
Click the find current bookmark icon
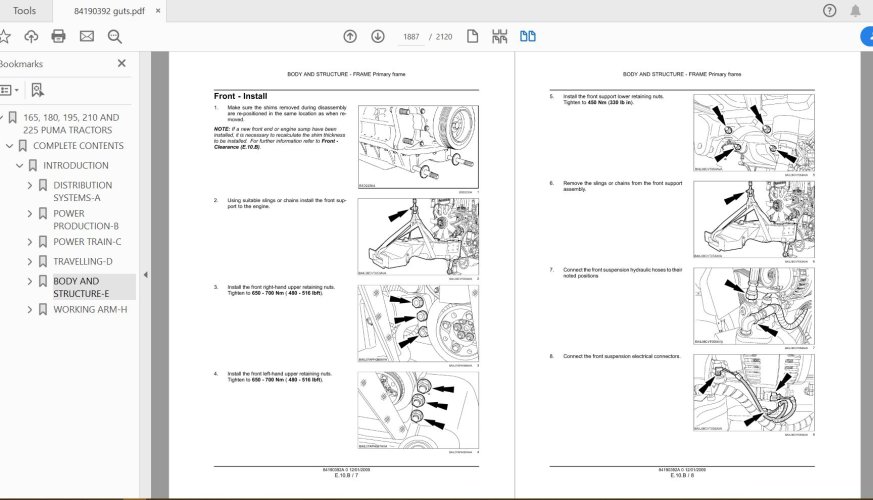tap(37, 89)
